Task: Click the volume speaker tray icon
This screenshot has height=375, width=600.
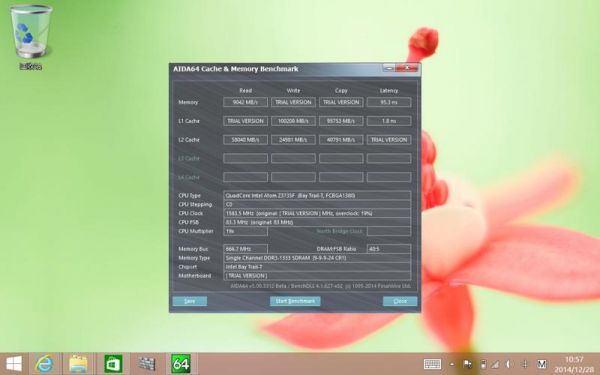Action: coord(509,364)
